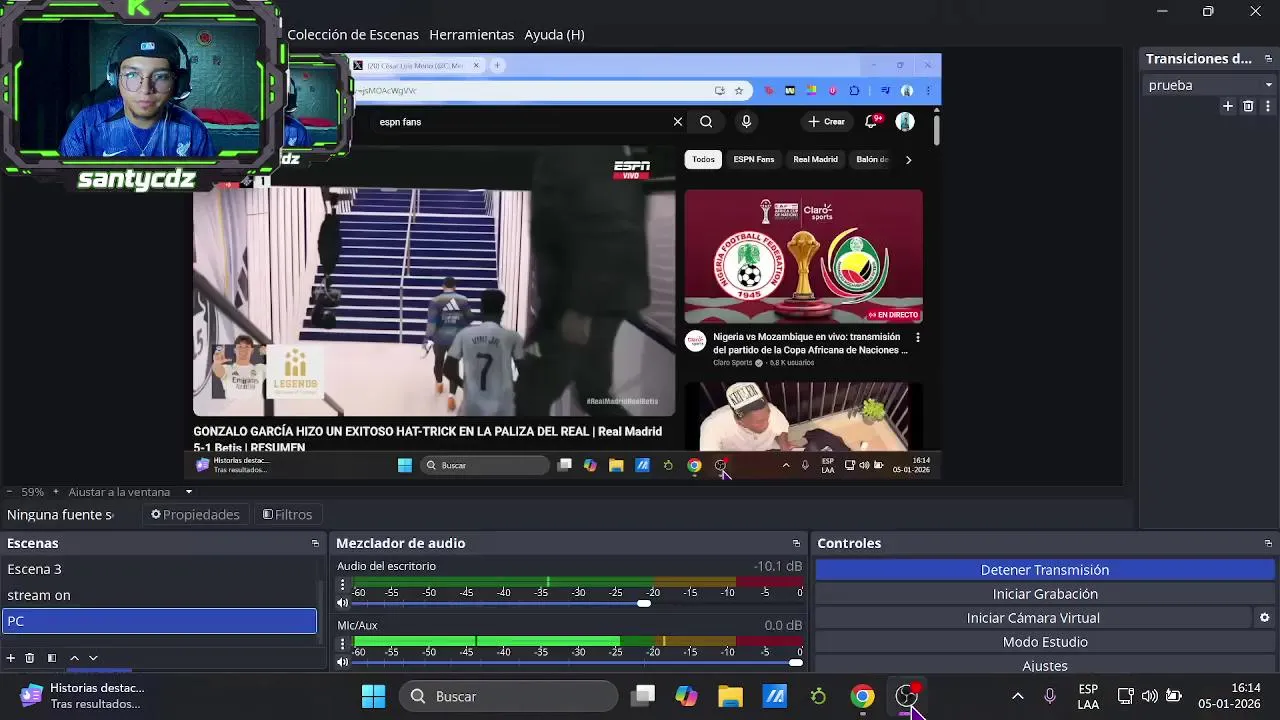Show hidden system tray icons chevron
The image size is (1280, 720).
pyautogui.click(x=1018, y=696)
